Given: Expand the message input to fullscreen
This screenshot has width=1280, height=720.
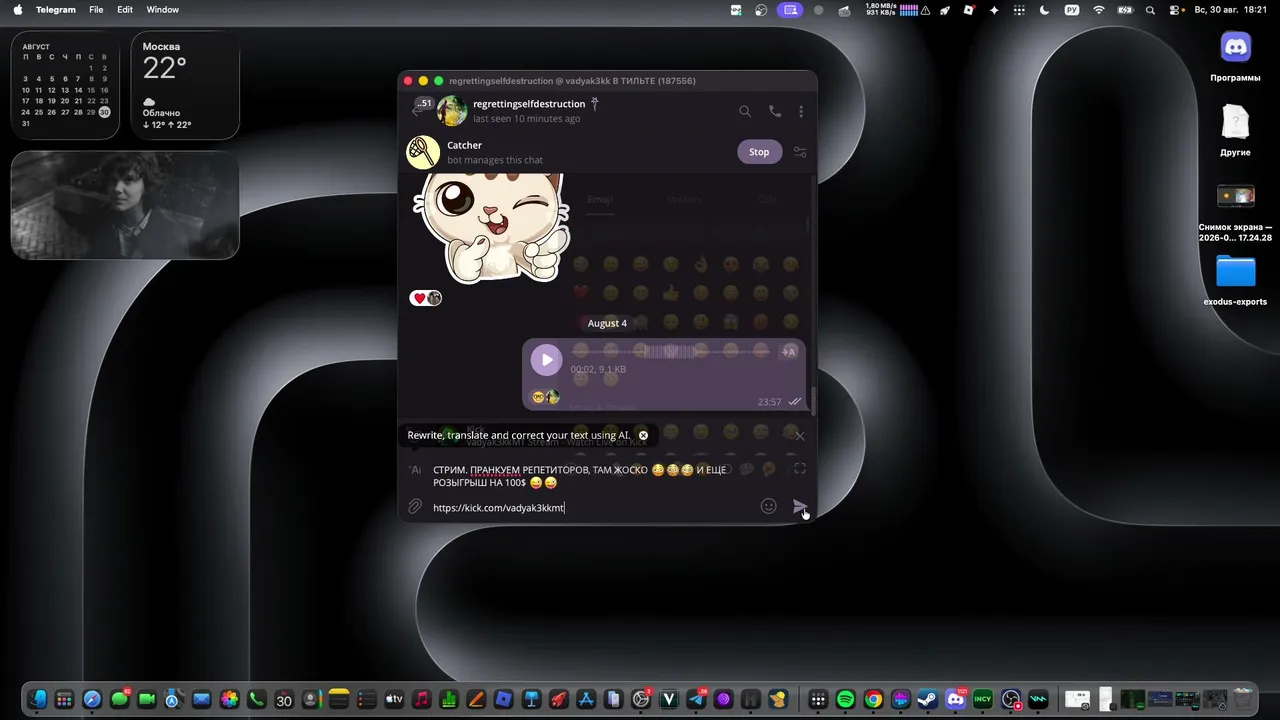Looking at the screenshot, I should click(x=799, y=468).
